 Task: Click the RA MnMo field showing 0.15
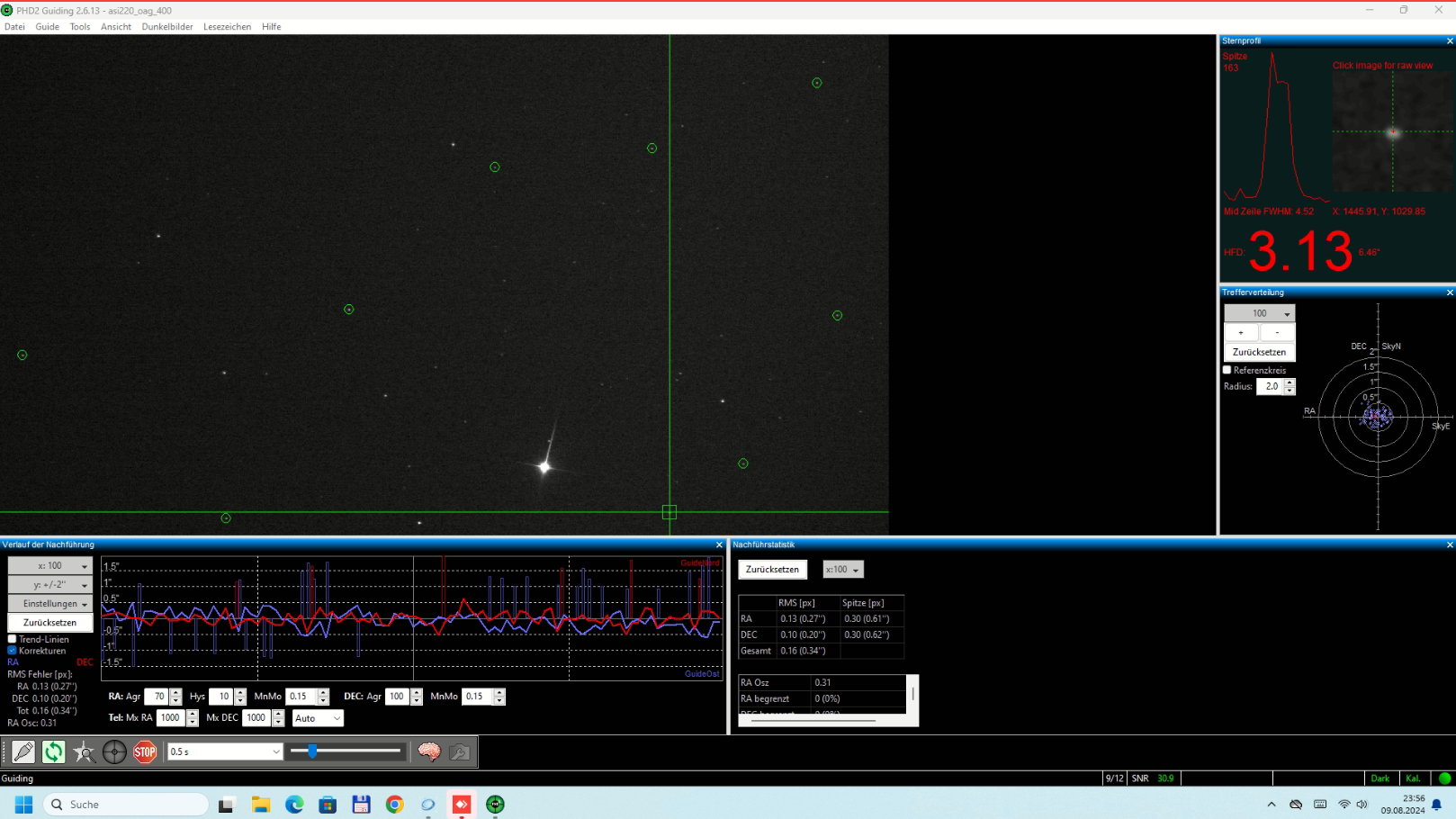(x=301, y=697)
